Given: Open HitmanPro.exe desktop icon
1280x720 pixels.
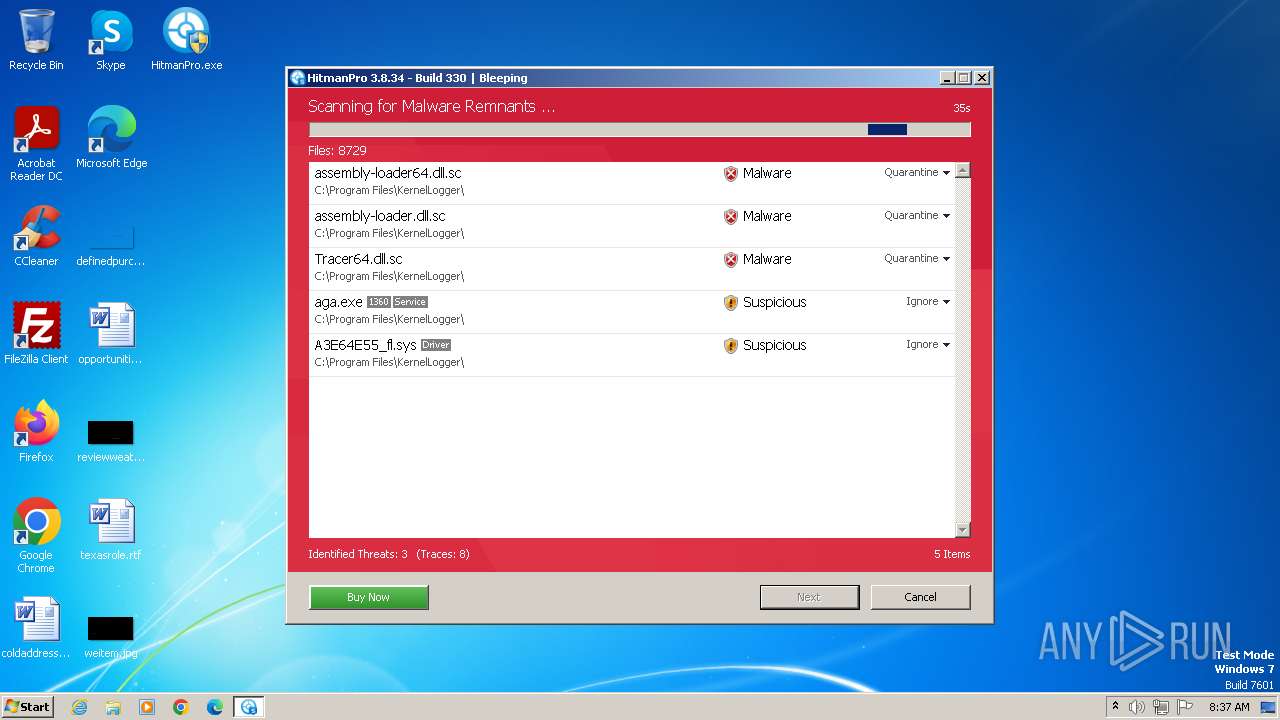Looking at the screenshot, I should (x=186, y=40).
